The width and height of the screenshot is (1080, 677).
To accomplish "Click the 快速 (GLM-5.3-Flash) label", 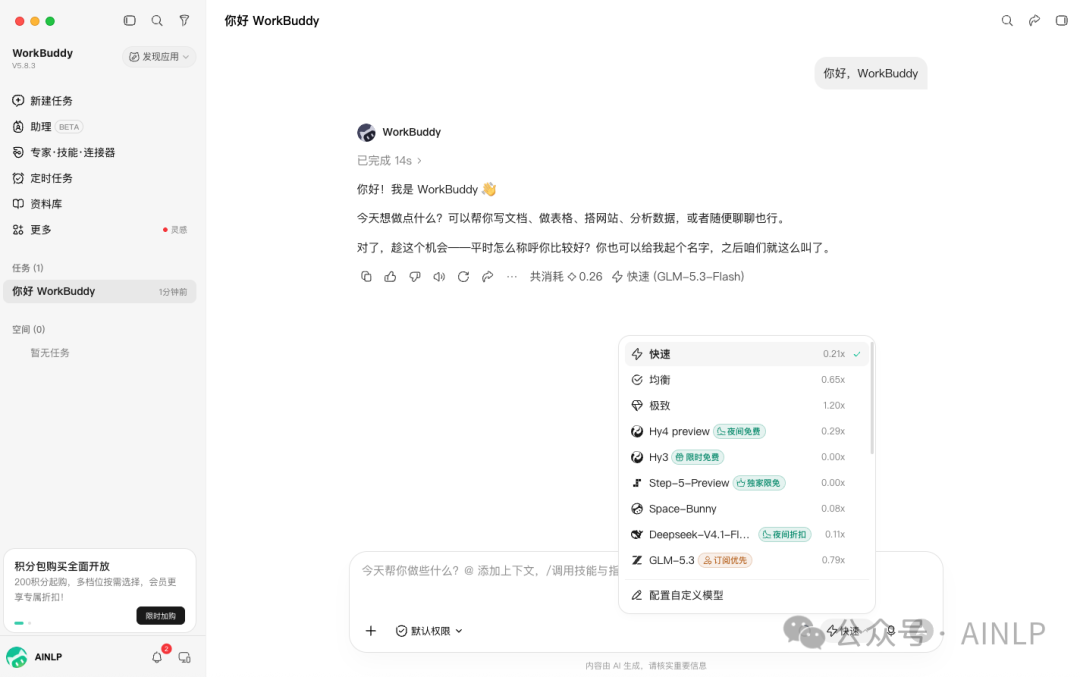I will pyautogui.click(x=678, y=276).
